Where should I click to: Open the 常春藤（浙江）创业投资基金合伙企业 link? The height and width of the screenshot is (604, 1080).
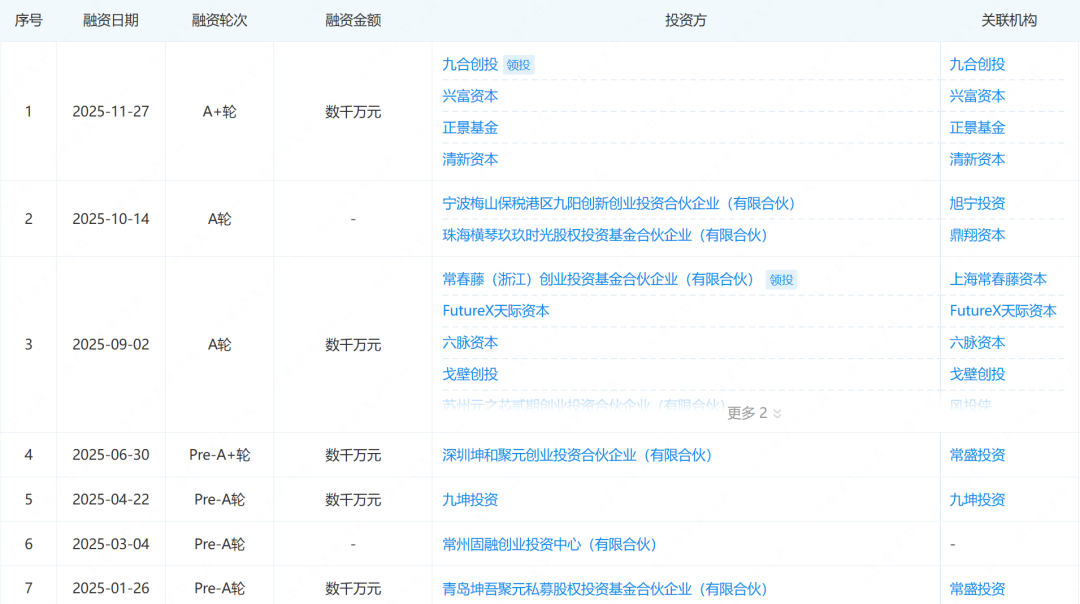click(598, 279)
